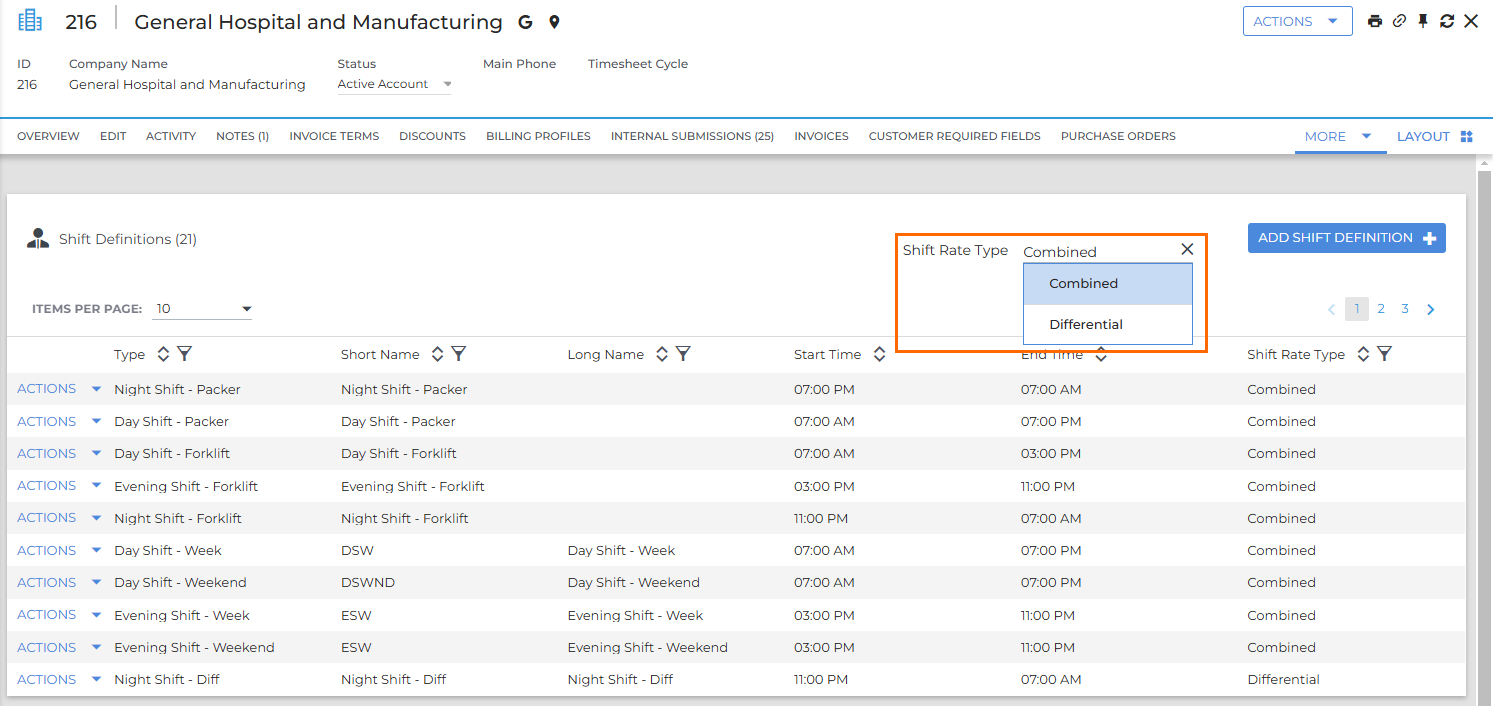Viewport: 1493px width, 706px height.
Task: Open the Billing Profiles tab
Action: (x=538, y=136)
